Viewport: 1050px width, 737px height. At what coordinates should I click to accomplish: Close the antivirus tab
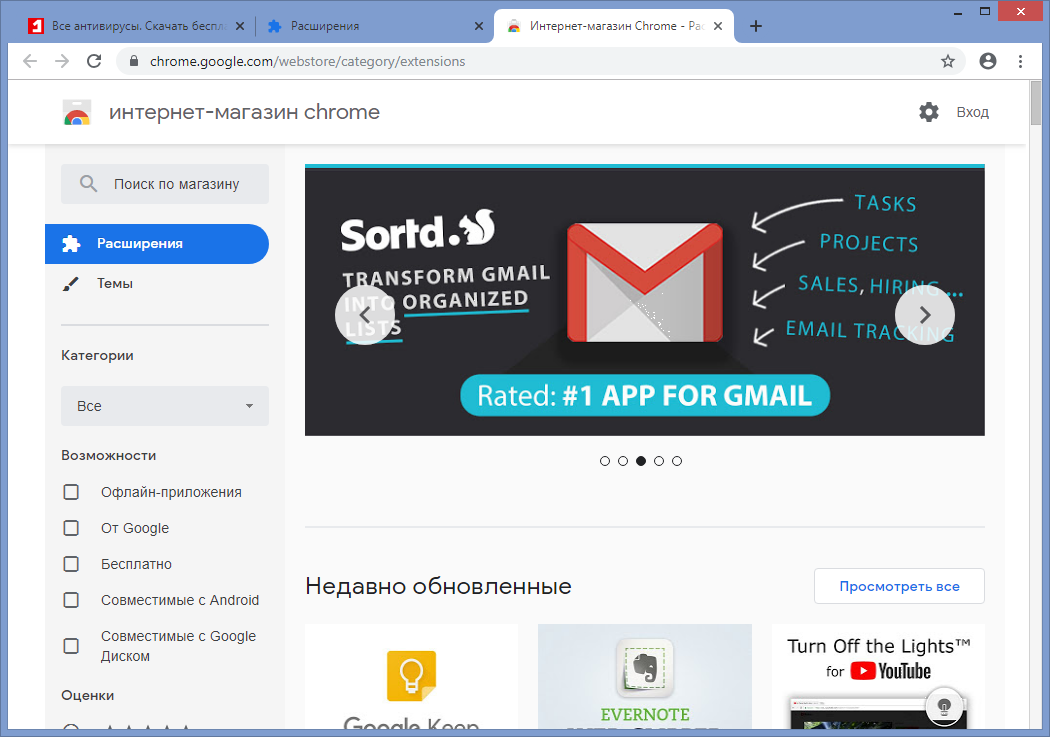coord(240,26)
